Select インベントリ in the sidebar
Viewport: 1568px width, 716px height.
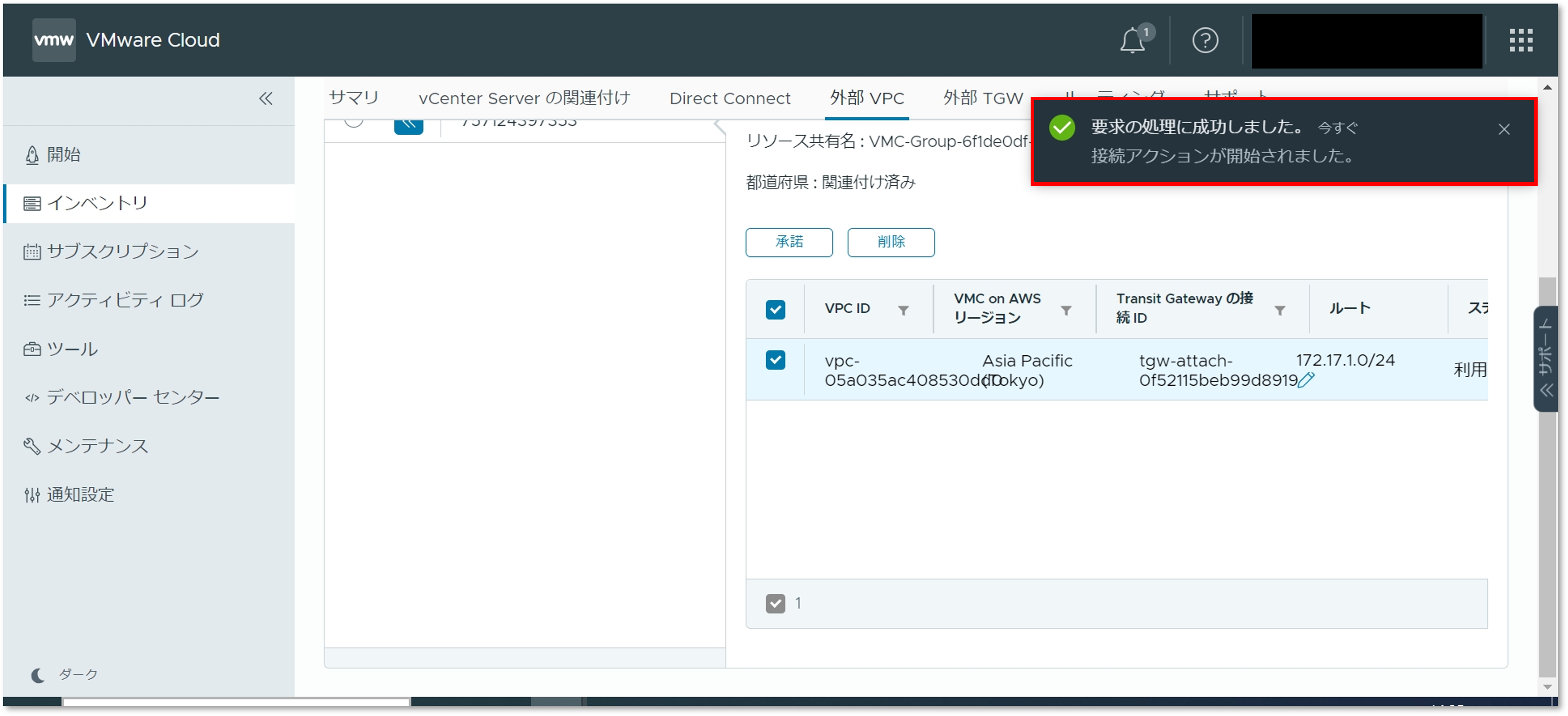pos(148,203)
